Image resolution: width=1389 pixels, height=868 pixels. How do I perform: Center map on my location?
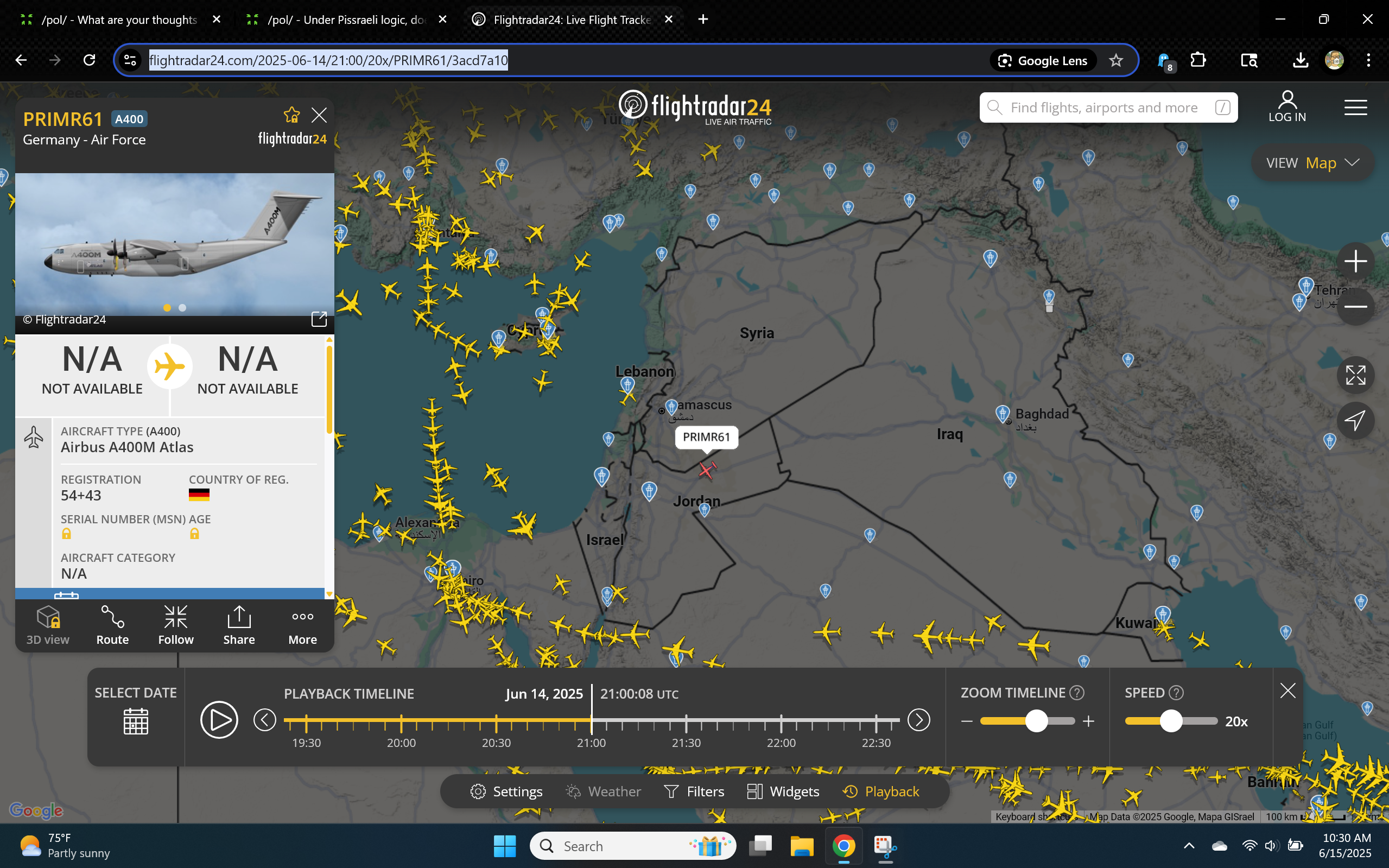point(1355,421)
